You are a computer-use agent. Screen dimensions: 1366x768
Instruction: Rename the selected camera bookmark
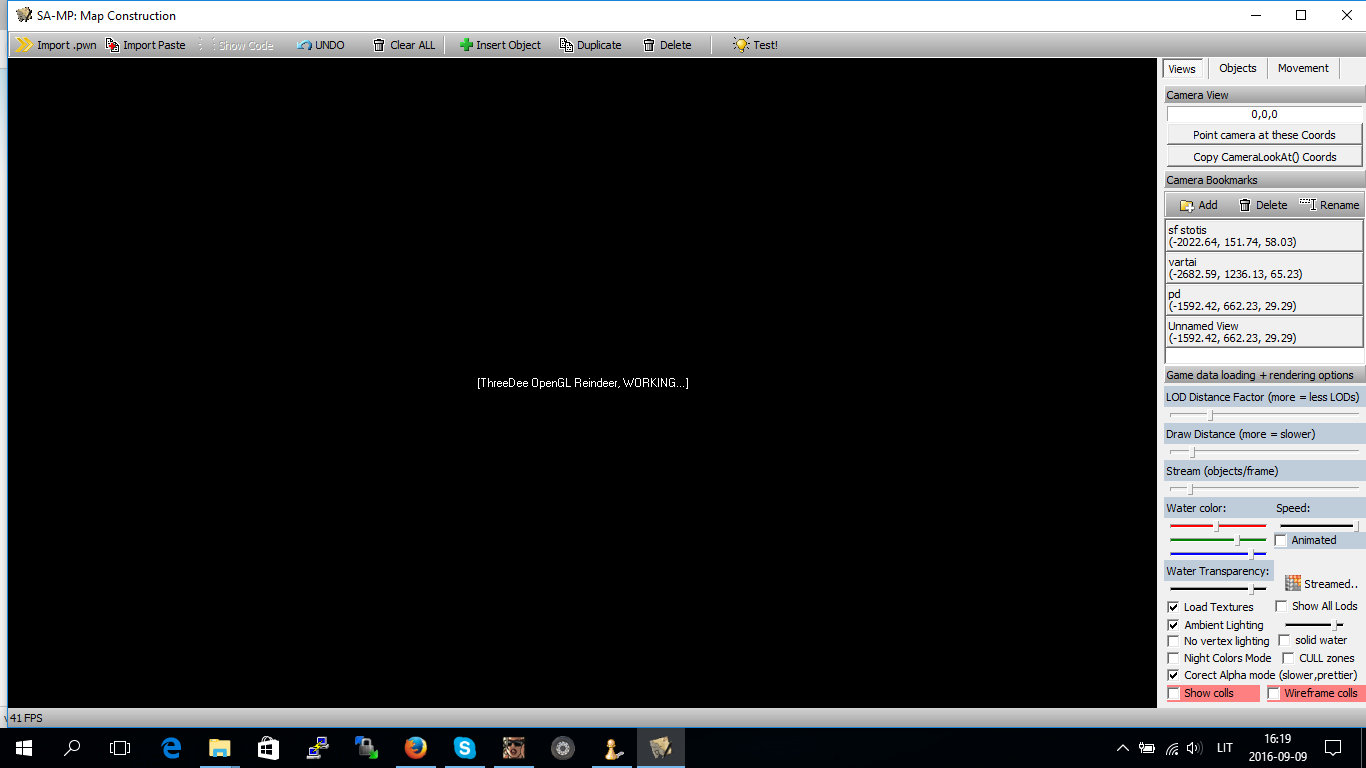click(1329, 205)
